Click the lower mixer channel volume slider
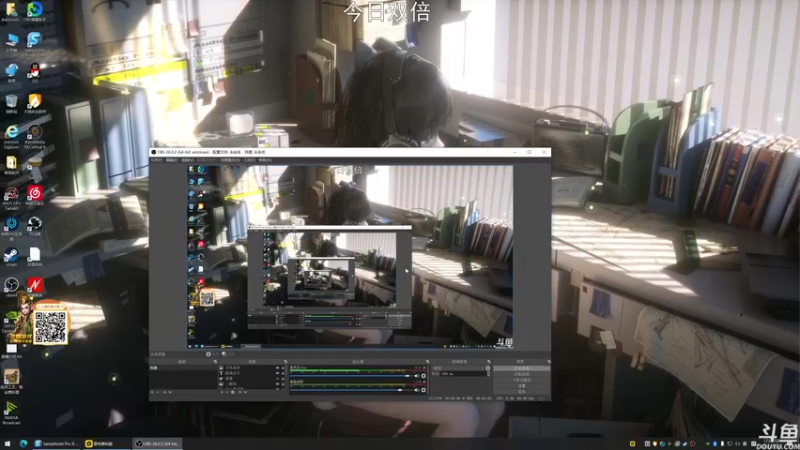Image resolution: width=800 pixels, height=450 pixels. coord(352,390)
